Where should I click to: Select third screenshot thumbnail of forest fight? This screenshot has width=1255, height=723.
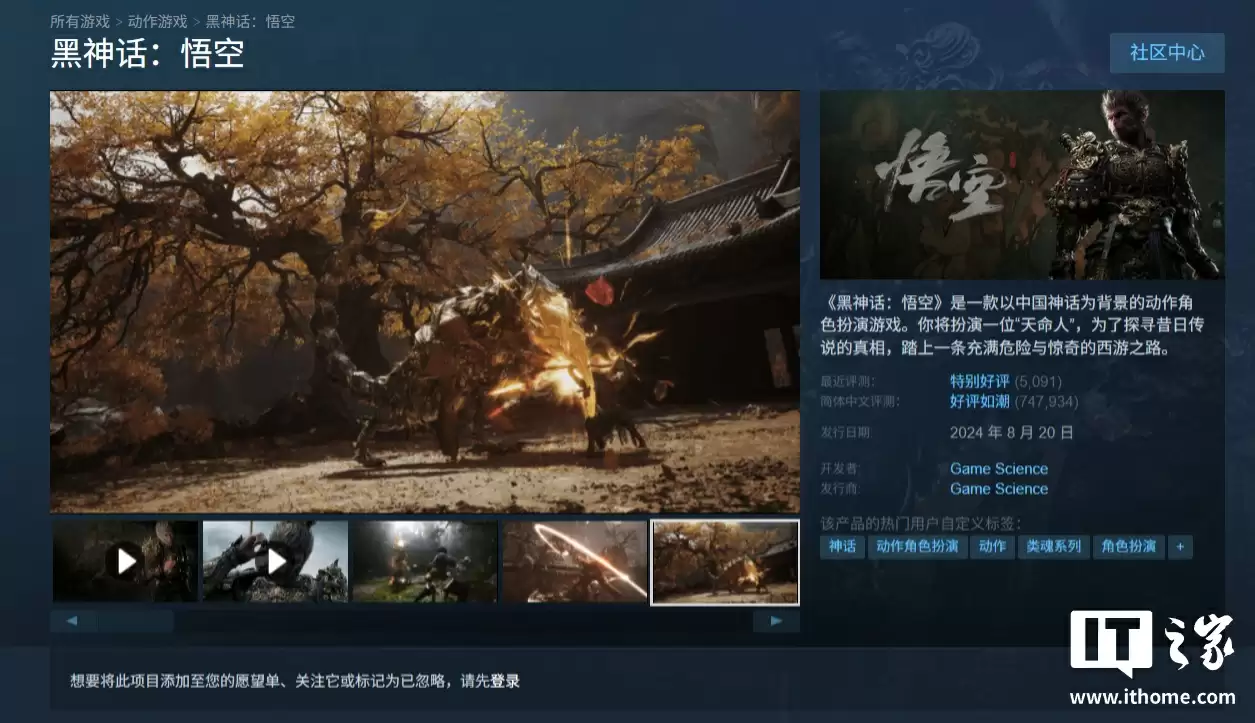(x=425, y=561)
